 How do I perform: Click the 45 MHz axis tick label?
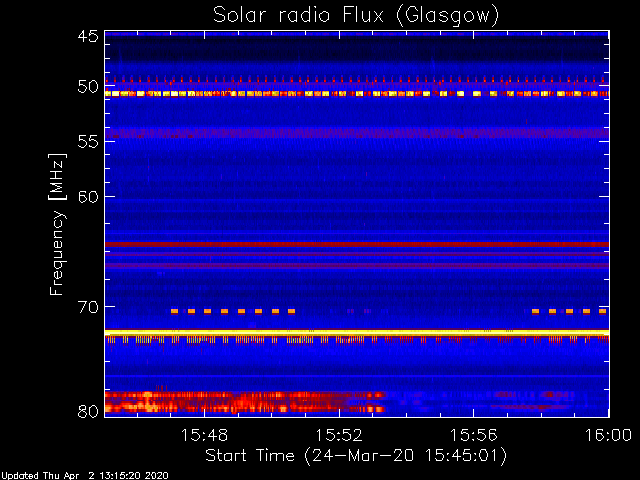tap(88, 37)
